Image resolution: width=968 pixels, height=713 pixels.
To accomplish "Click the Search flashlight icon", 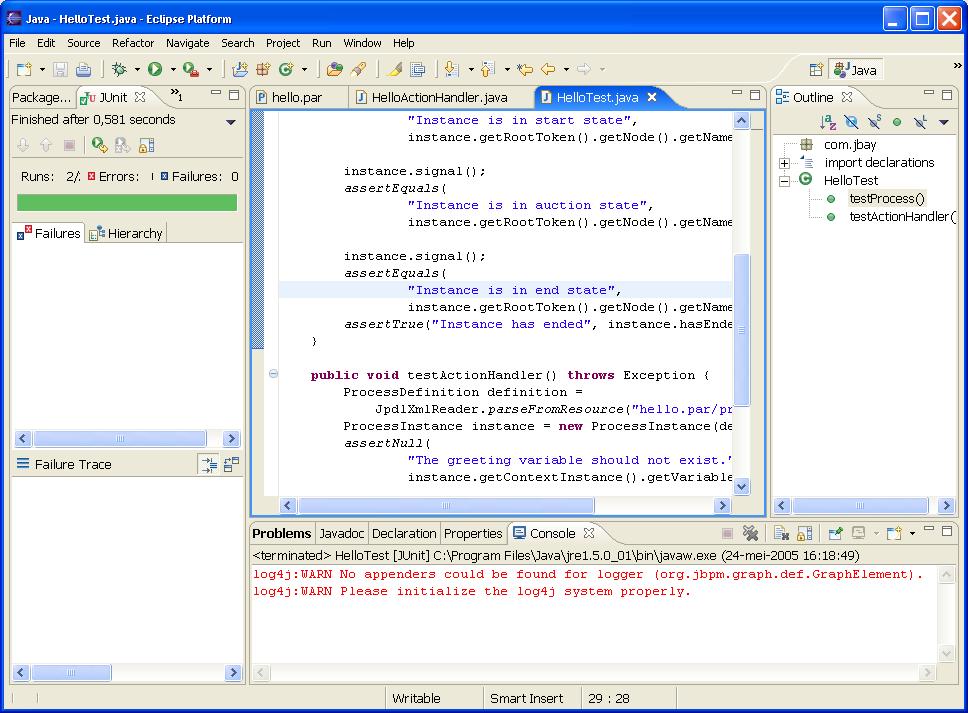I will (359, 69).
